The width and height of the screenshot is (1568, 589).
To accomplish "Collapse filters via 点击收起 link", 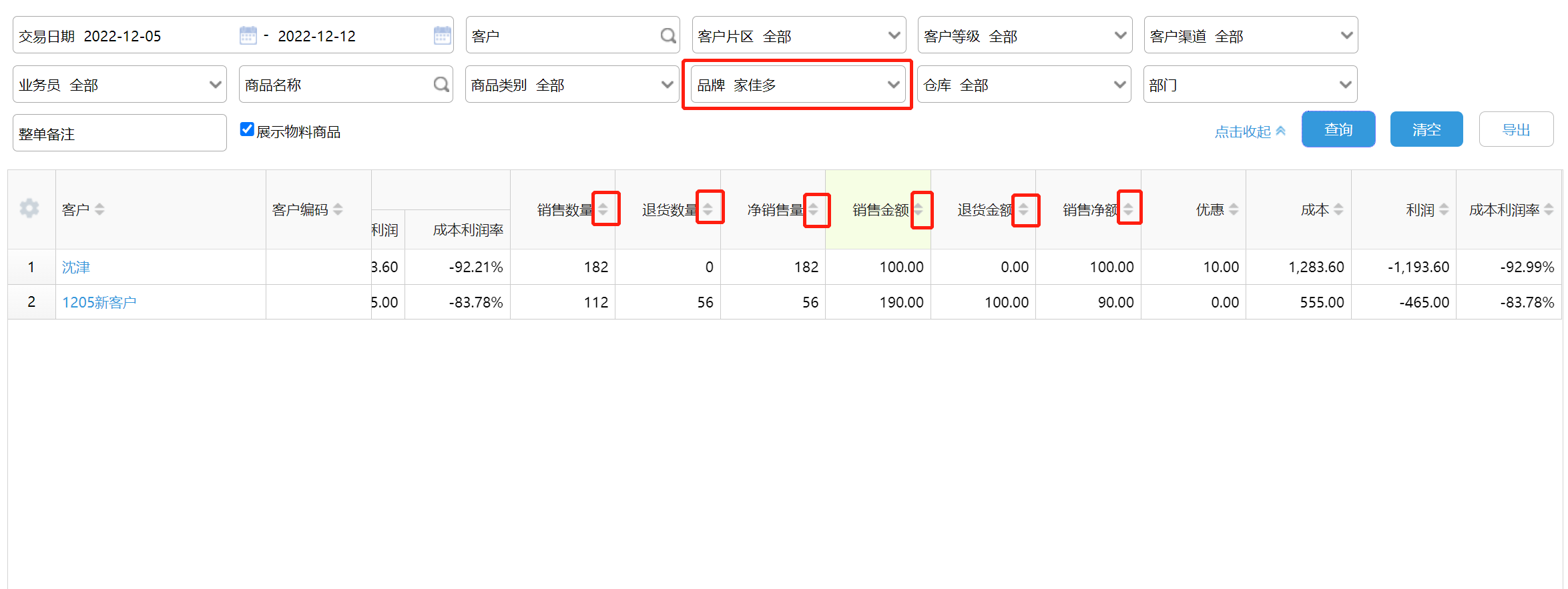I will [1250, 131].
